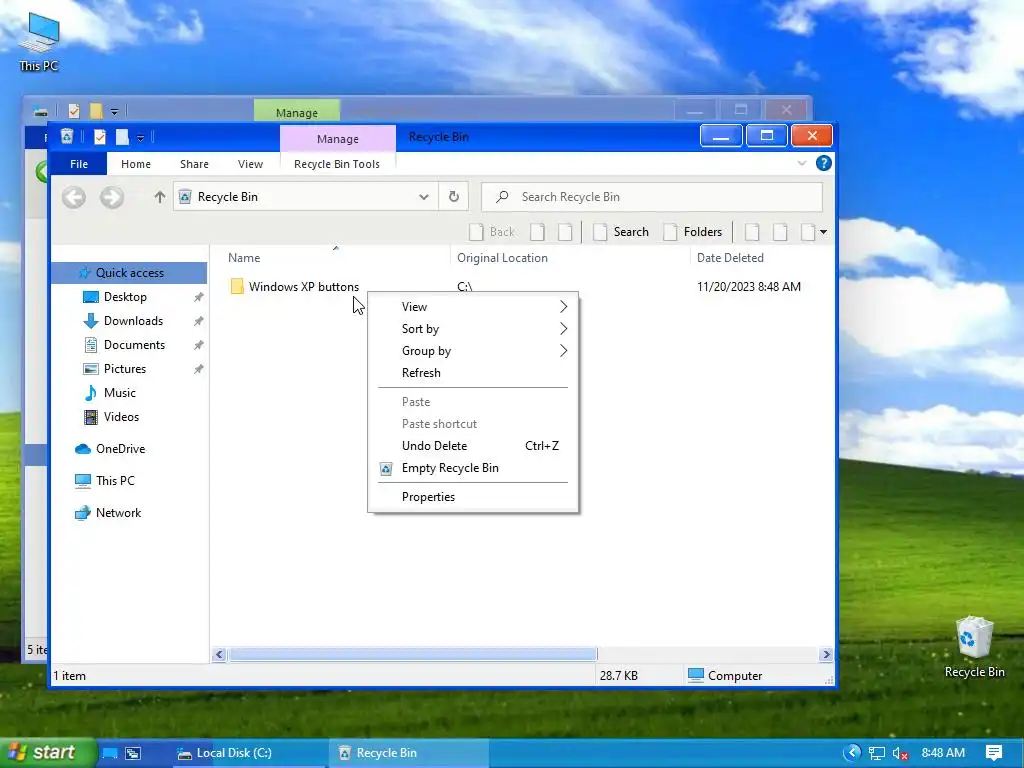Screen dimensions: 1024x768
Task: Click the Recycle Bin title bar system icon
Action: [67, 136]
